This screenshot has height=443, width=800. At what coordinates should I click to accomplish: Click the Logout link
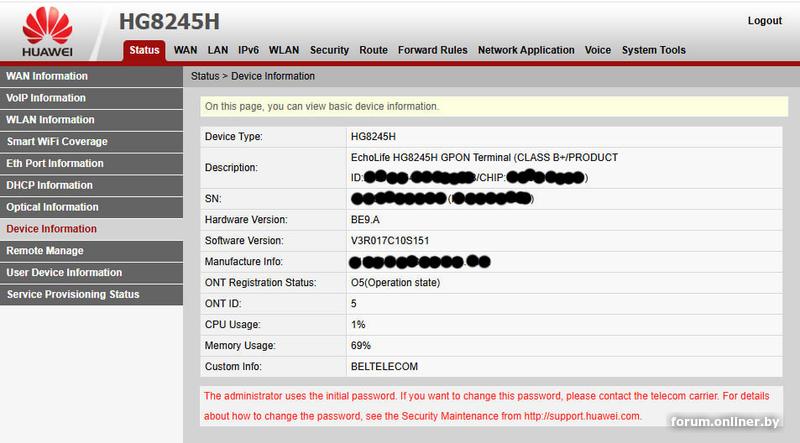[x=764, y=21]
